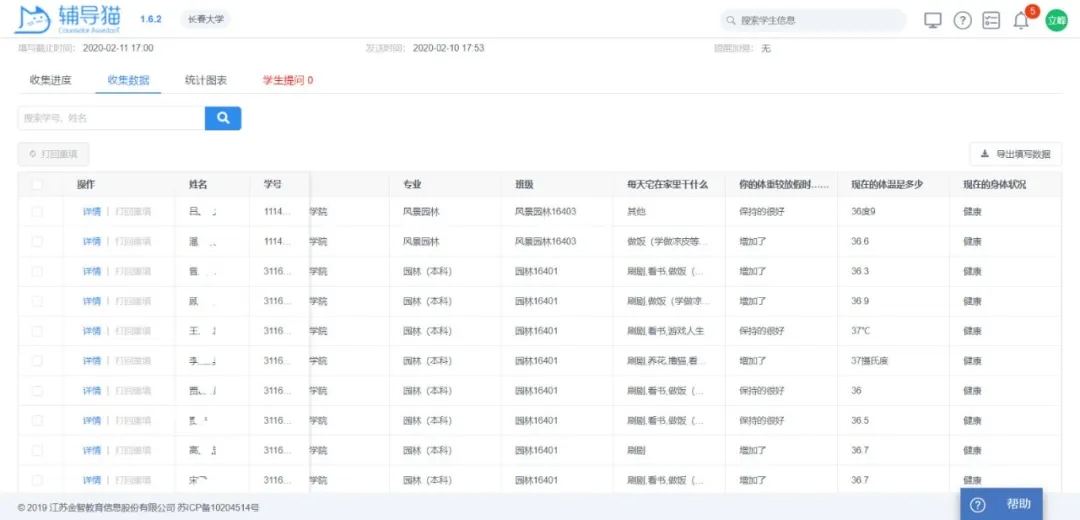This screenshot has width=1080, height=520.
Task: Focus the 搜索学生信息 search field
Action: tap(813, 21)
